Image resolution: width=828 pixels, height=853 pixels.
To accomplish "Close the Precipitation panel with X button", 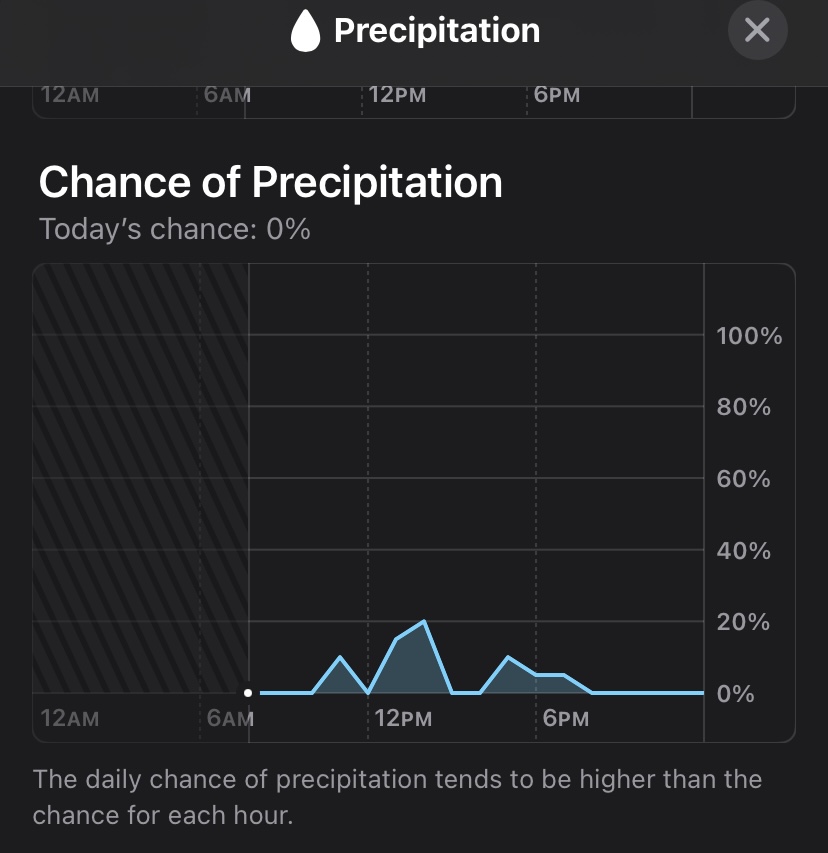I will pyautogui.click(x=757, y=30).
